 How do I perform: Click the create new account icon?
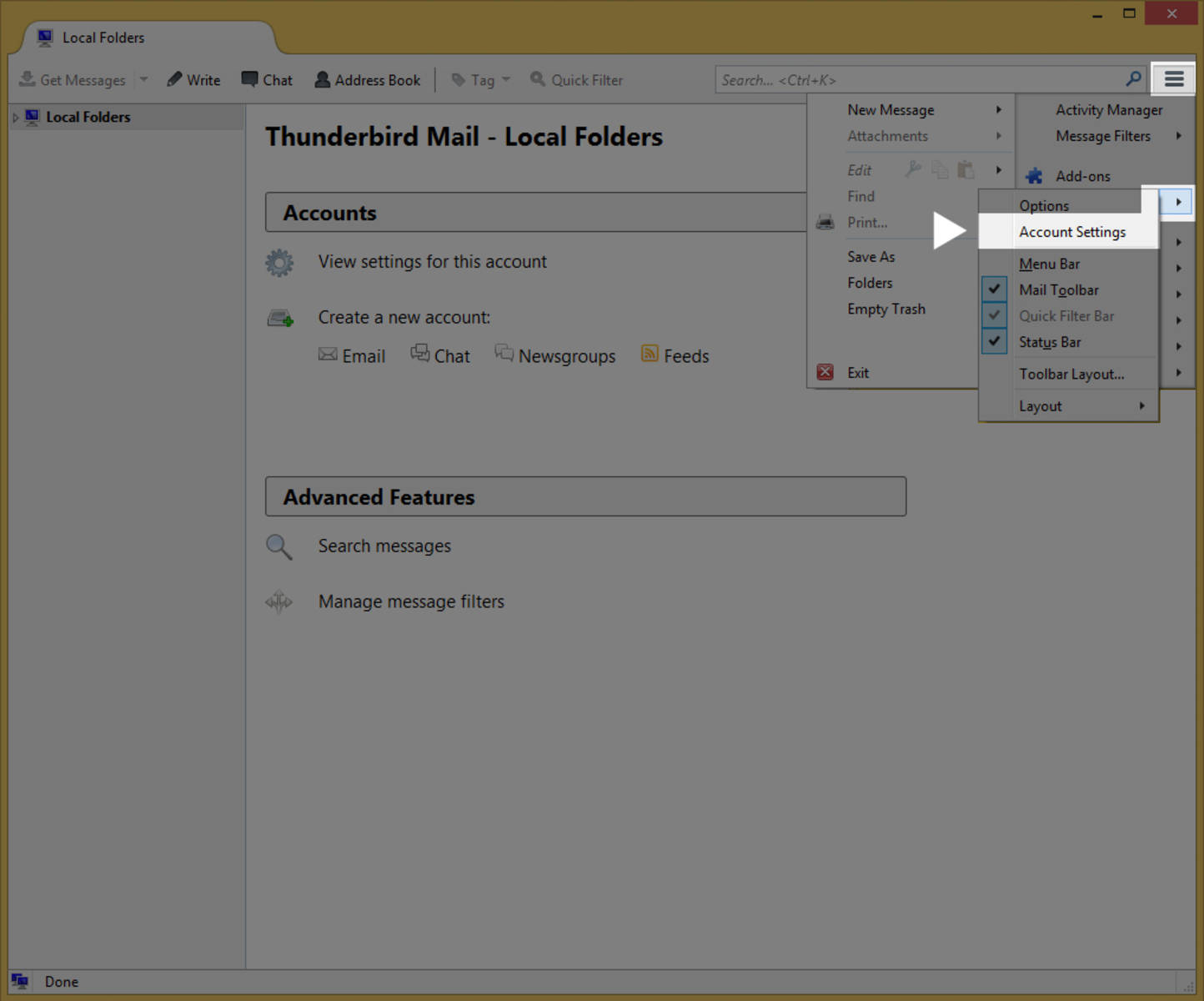tap(280, 318)
